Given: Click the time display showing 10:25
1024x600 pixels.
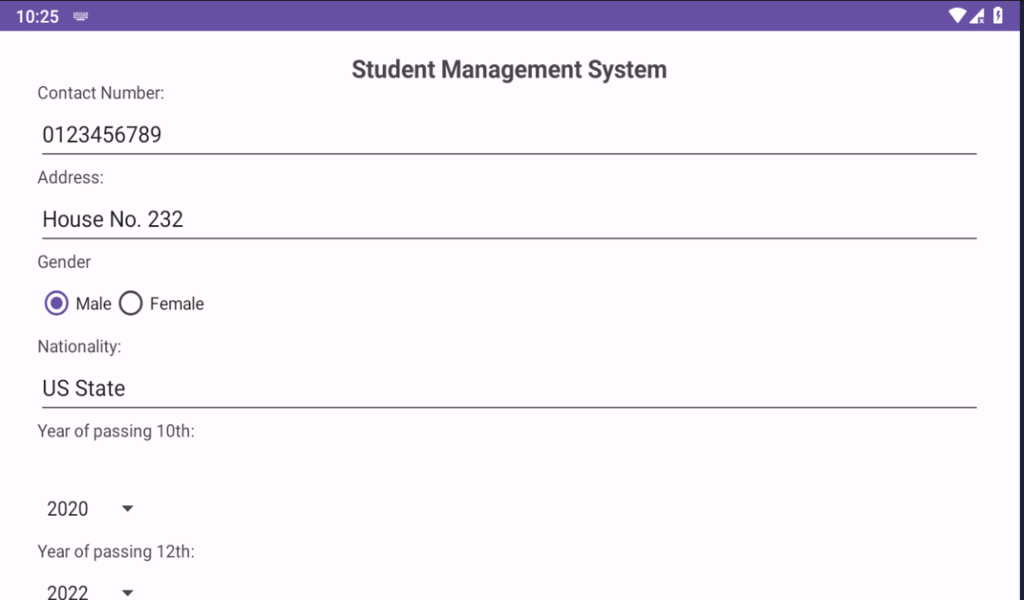Looking at the screenshot, I should click(37, 16).
